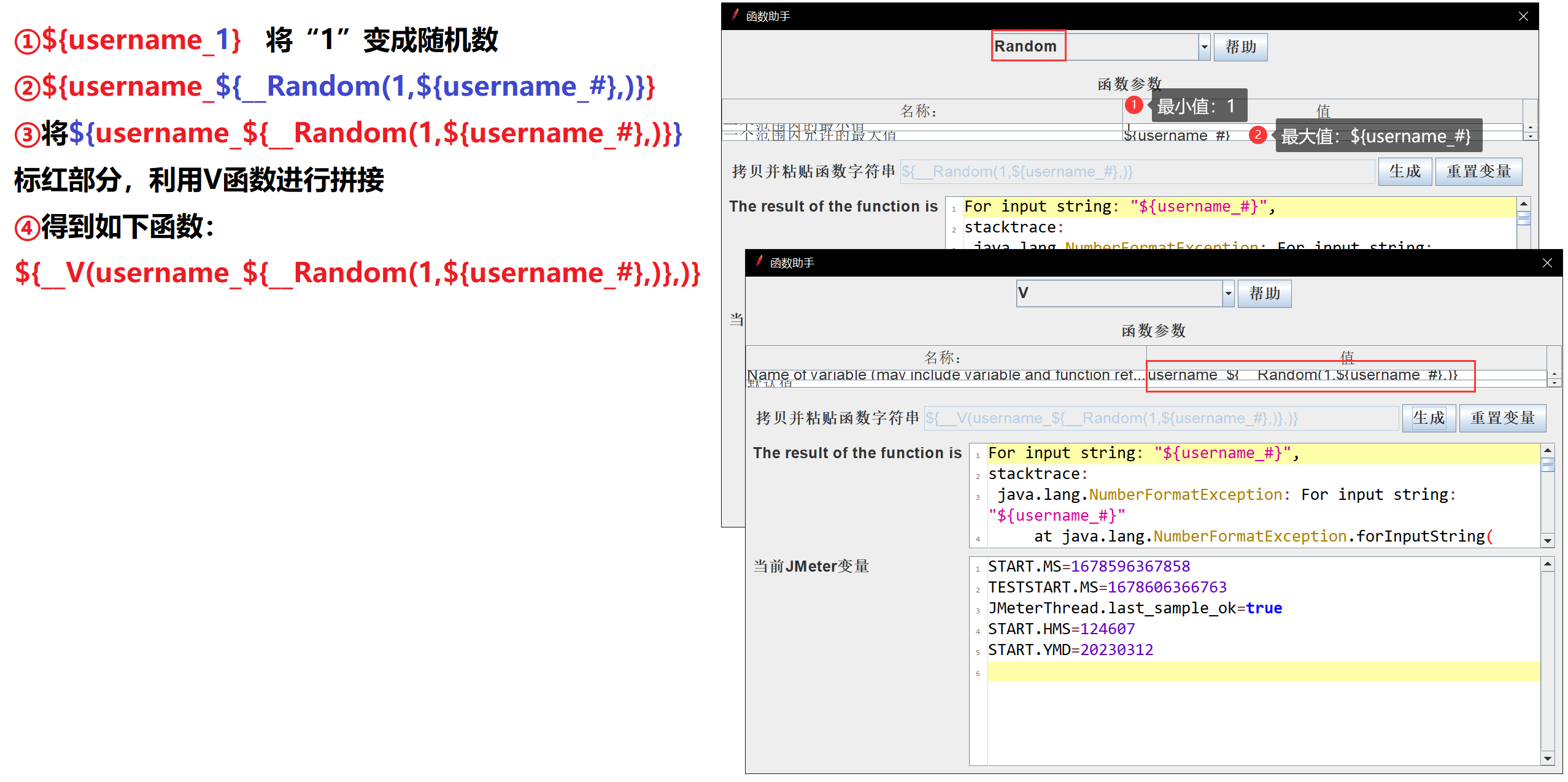Close the back 函数助手 Random dialog
This screenshot has width=1568, height=782.
(x=1523, y=17)
